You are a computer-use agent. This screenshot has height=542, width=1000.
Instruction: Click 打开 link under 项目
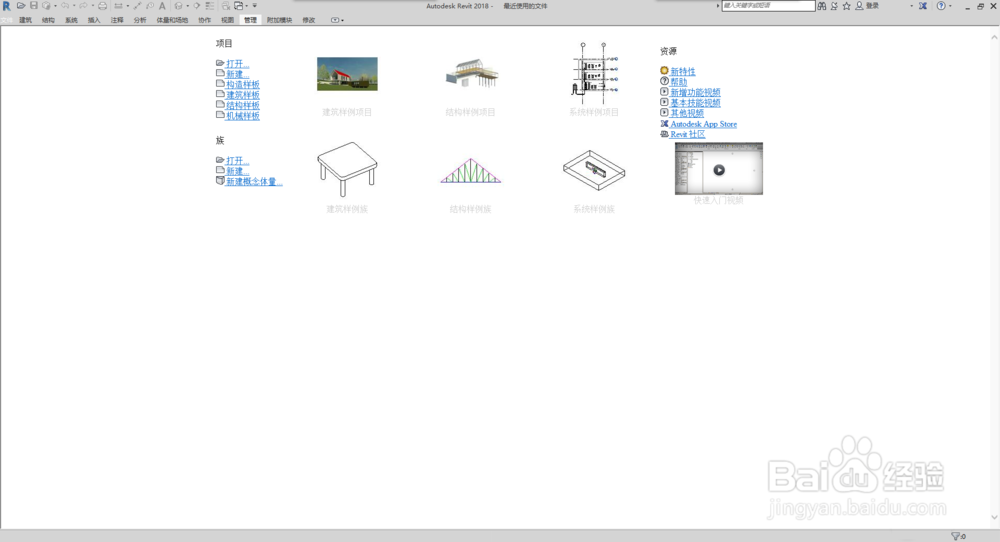[x=237, y=64]
